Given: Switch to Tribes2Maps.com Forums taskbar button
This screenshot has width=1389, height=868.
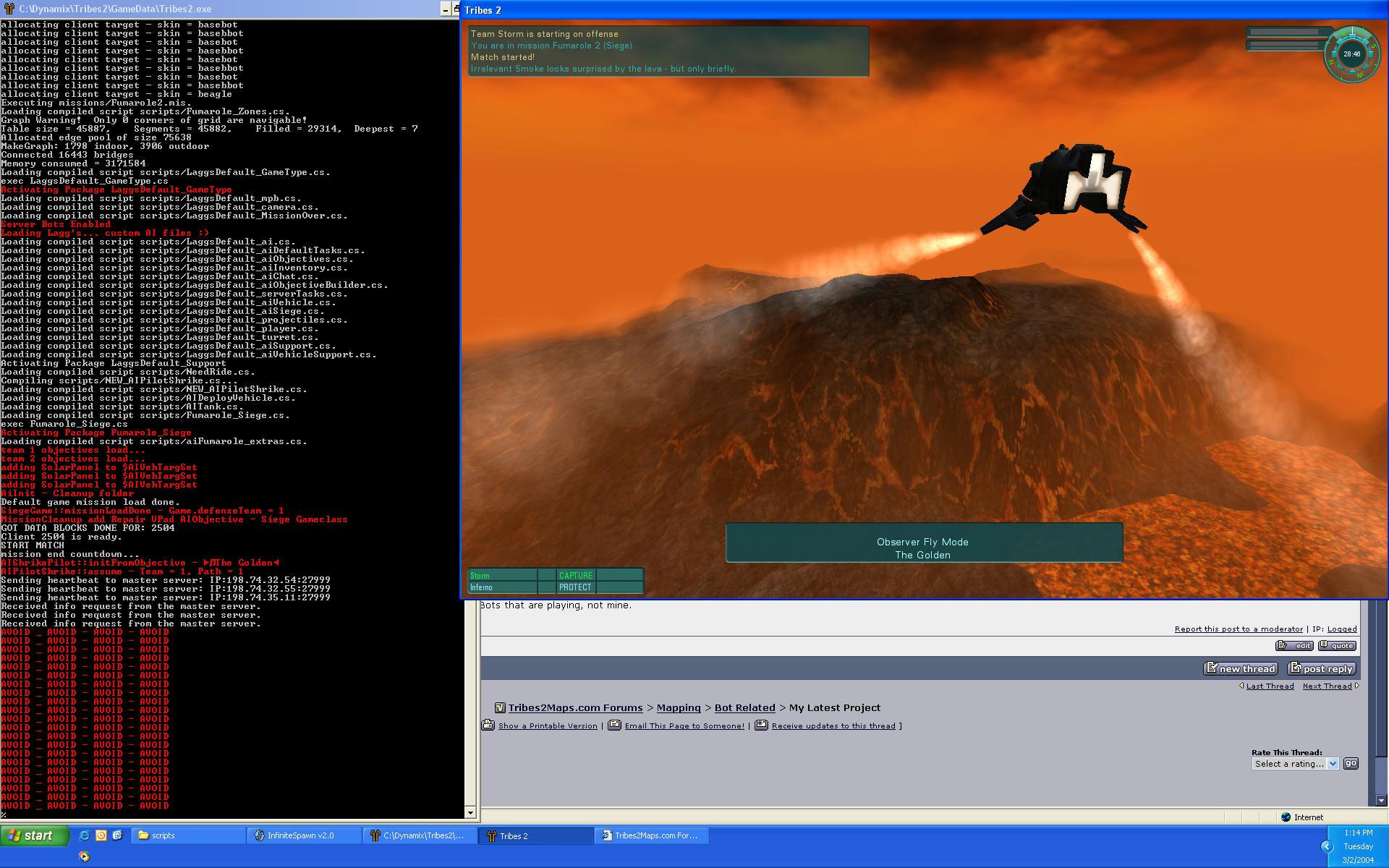Looking at the screenshot, I should [652, 835].
